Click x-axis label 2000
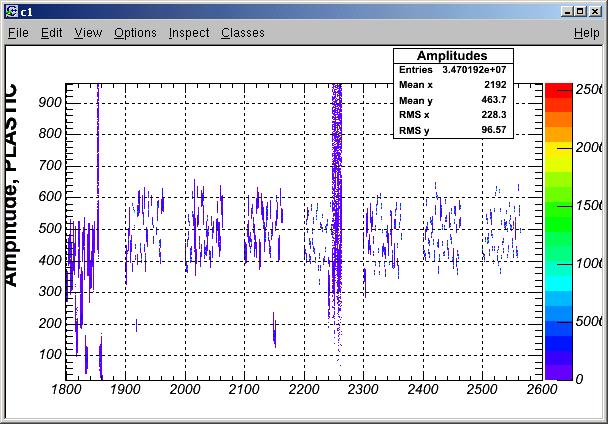This screenshot has height=424, width=608. pyautogui.click(x=185, y=389)
